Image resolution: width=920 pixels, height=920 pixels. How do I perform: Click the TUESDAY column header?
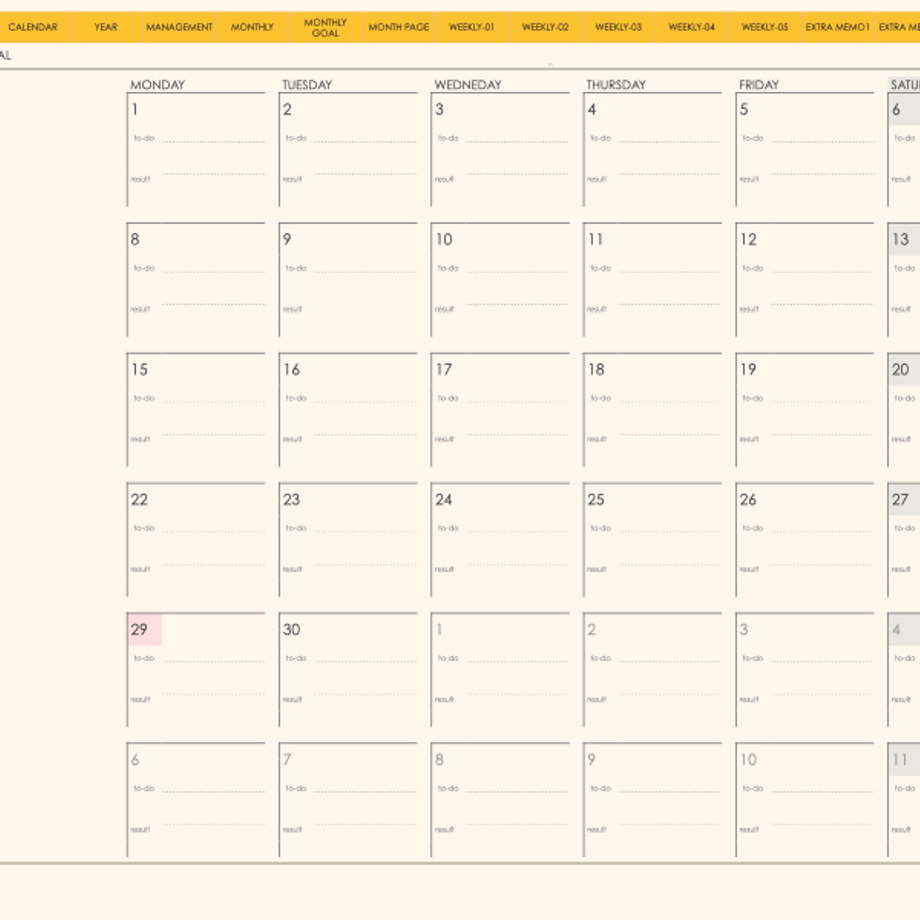(307, 84)
